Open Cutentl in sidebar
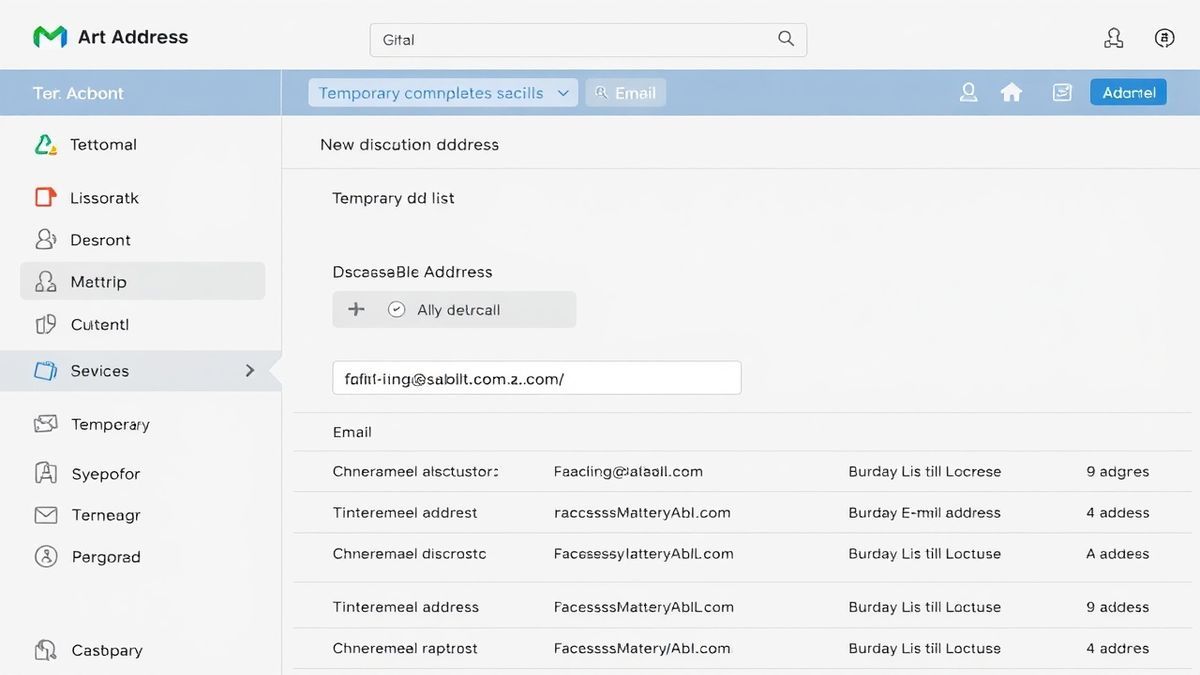 tap(99, 325)
